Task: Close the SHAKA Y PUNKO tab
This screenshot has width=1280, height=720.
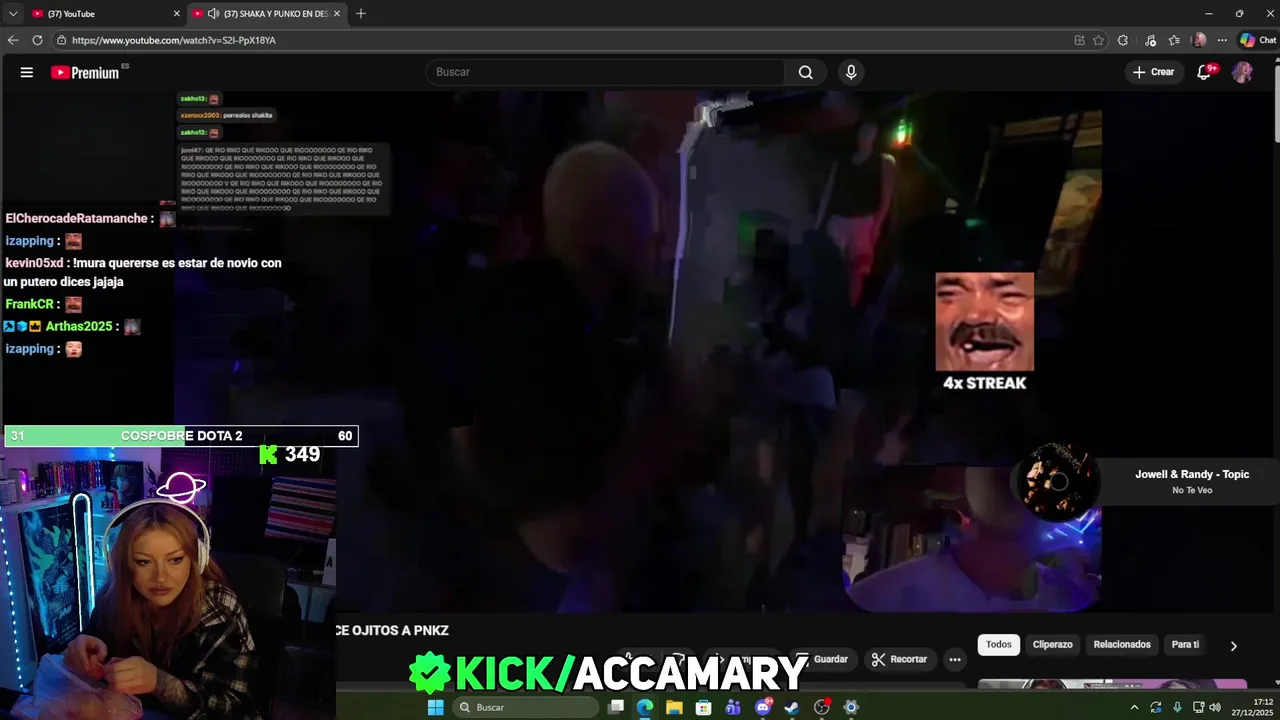Action: pyautogui.click(x=337, y=13)
